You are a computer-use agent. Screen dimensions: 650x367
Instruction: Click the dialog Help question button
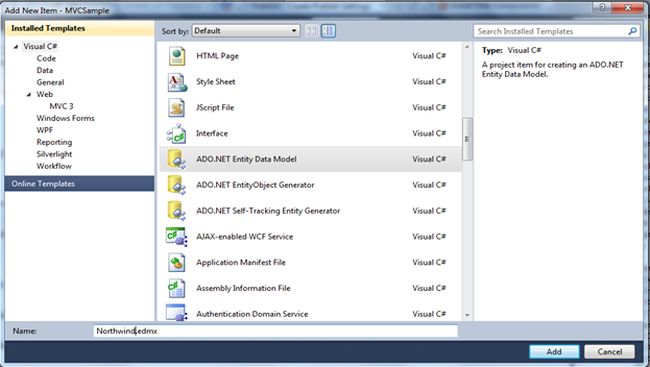point(602,7)
